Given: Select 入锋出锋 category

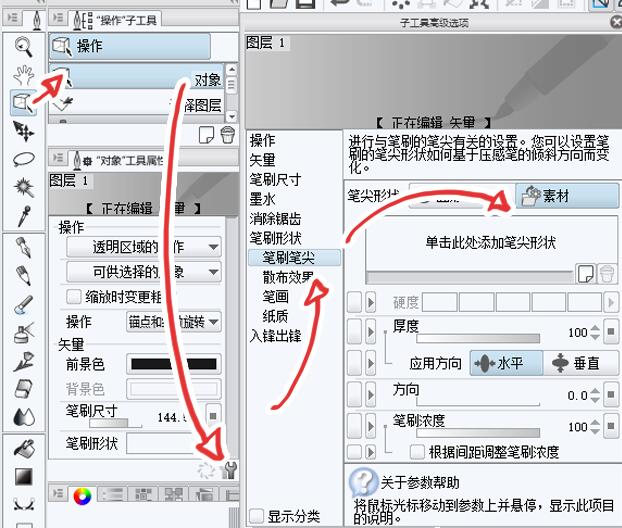Looking at the screenshot, I should [x=275, y=336].
